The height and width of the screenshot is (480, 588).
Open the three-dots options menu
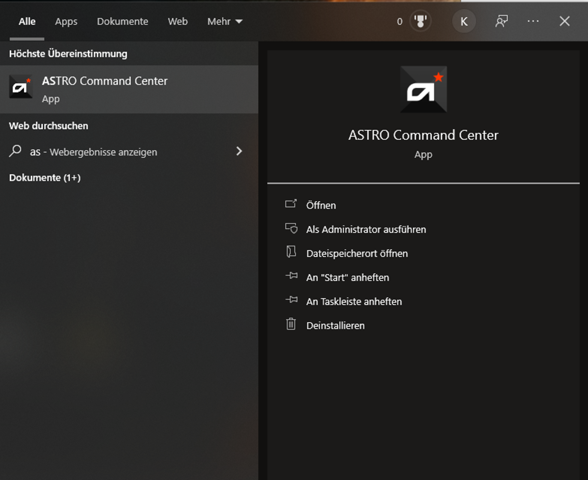coord(533,21)
